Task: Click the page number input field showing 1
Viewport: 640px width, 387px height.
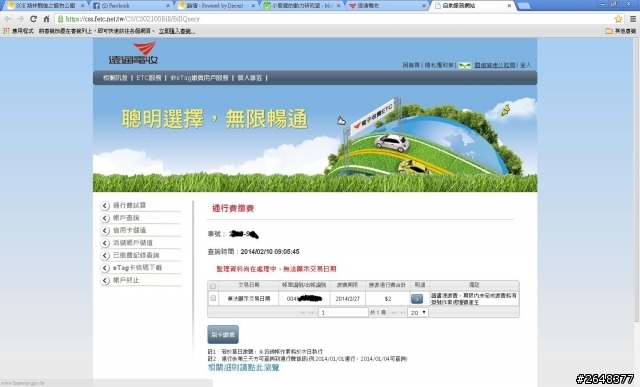Action: click(x=343, y=312)
